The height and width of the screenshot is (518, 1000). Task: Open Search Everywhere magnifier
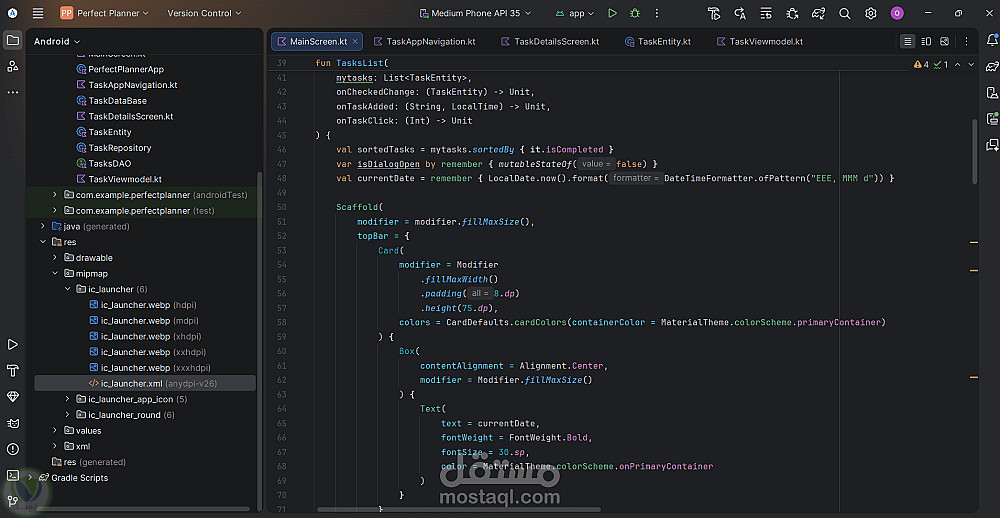pyautogui.click(x=844, y=13)
